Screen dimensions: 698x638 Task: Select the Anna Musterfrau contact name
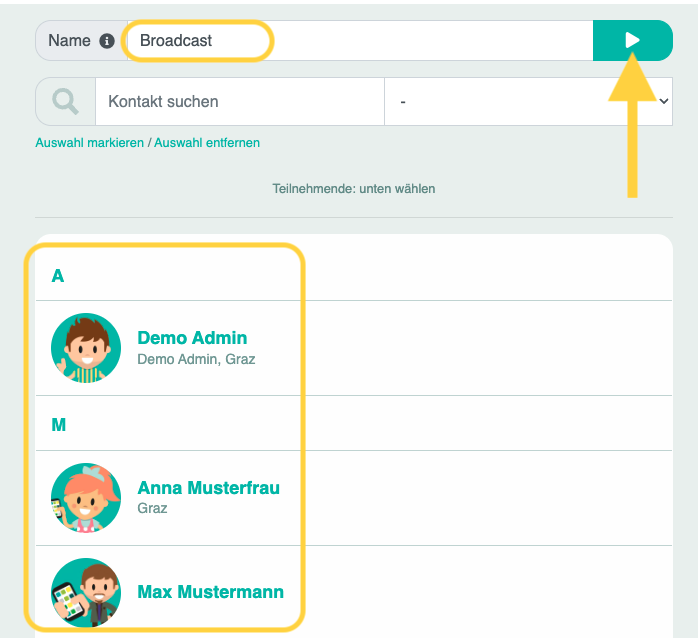point(209,488)
